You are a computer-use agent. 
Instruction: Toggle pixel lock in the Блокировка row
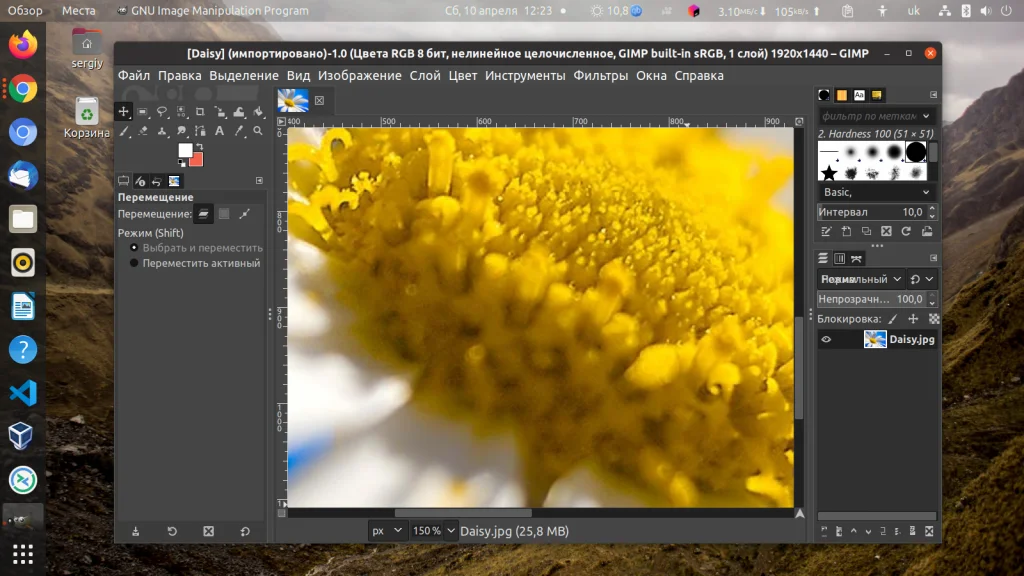click(x=890, y=318)
